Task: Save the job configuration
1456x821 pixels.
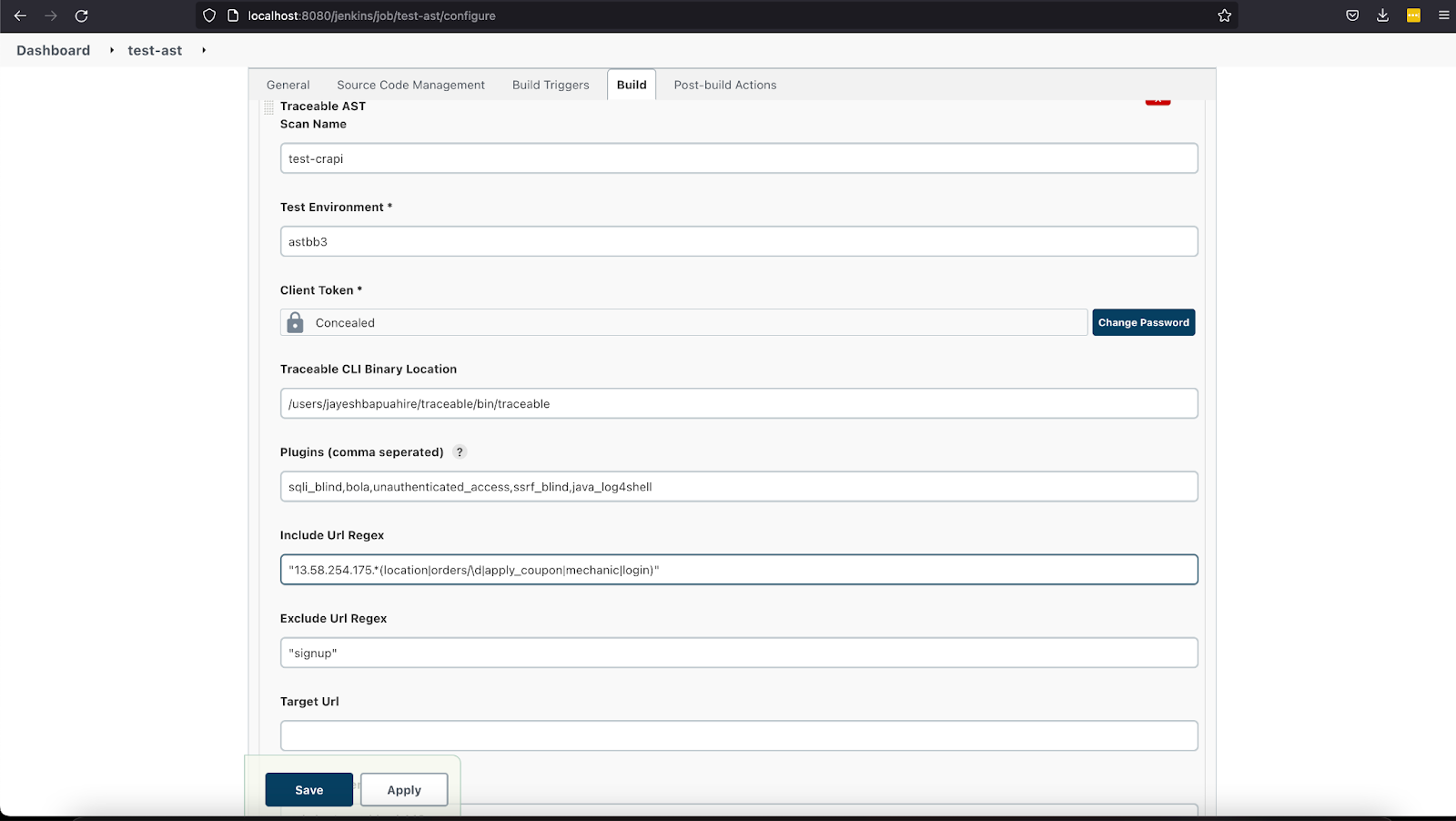Action: click(x=309, y=790)
